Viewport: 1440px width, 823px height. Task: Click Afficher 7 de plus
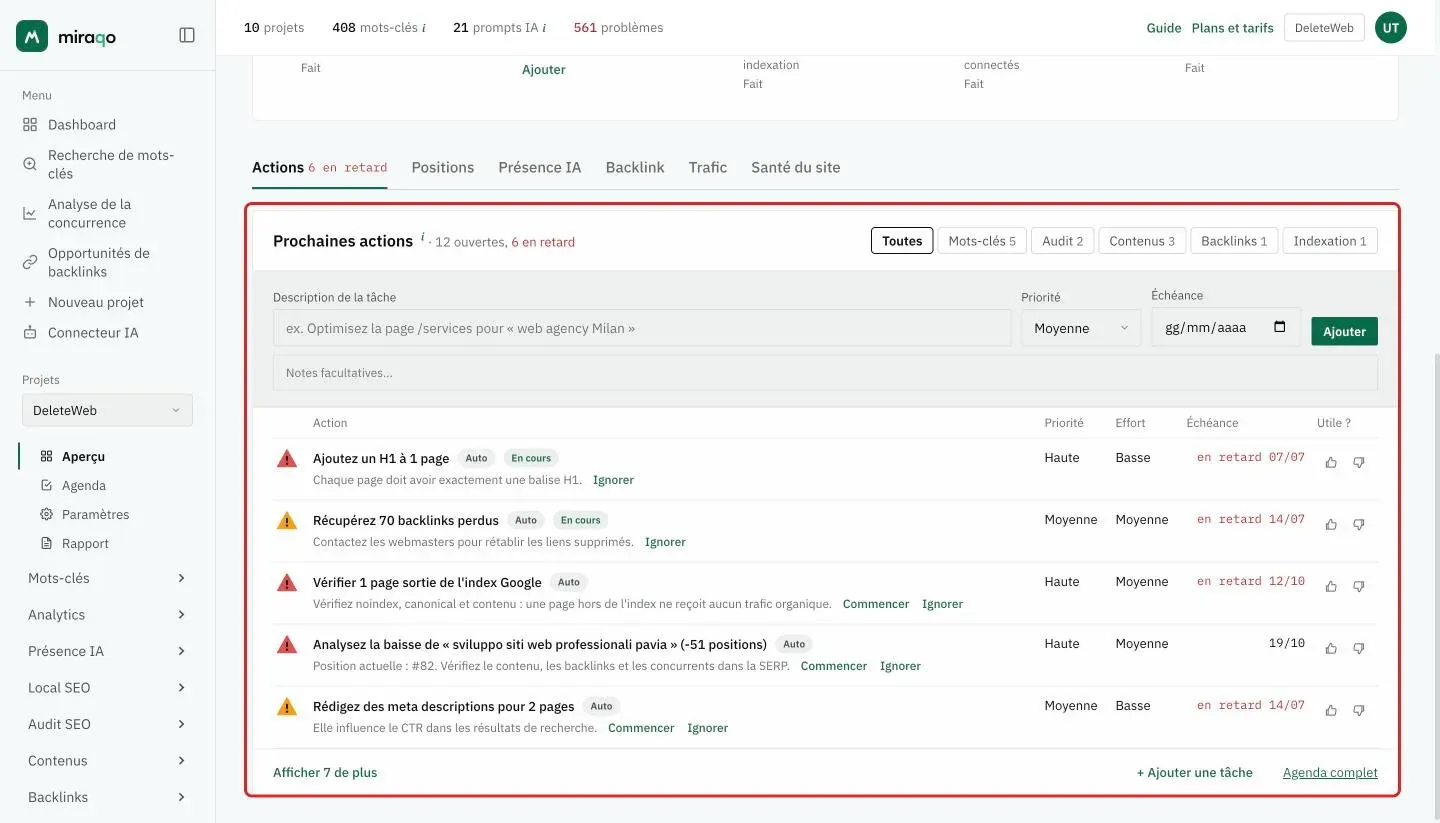tap(325, 772)
